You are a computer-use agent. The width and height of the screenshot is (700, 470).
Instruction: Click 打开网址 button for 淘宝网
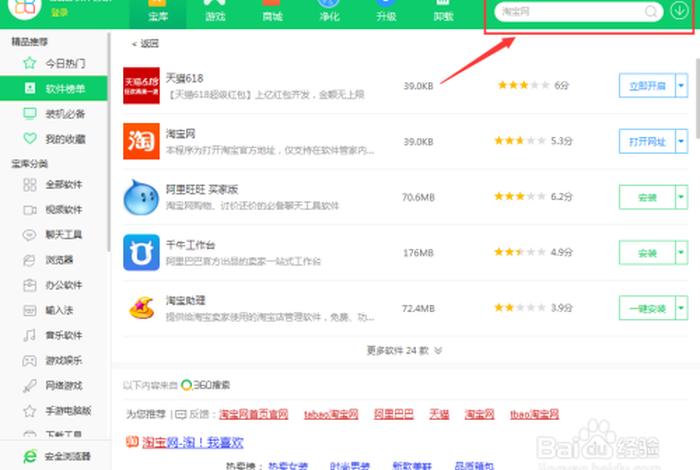coord(647,141)
